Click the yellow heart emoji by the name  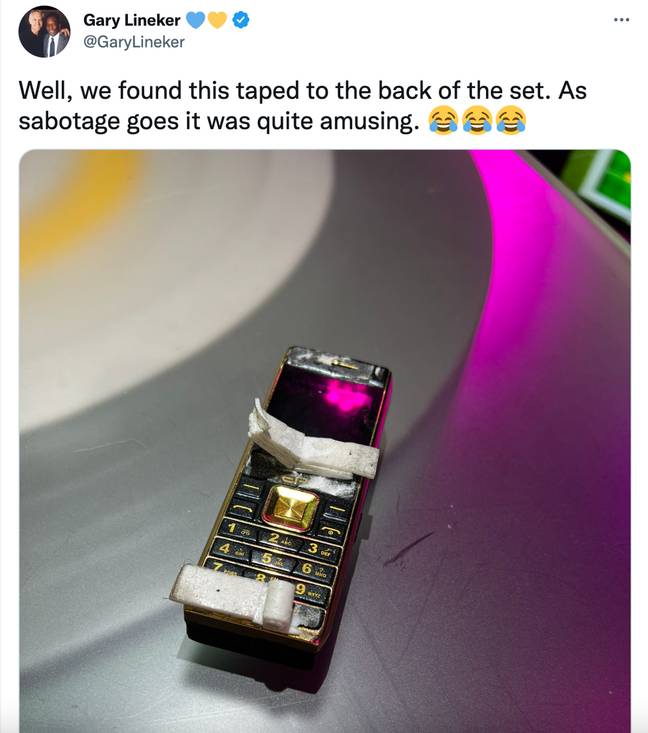pos(217,20)
